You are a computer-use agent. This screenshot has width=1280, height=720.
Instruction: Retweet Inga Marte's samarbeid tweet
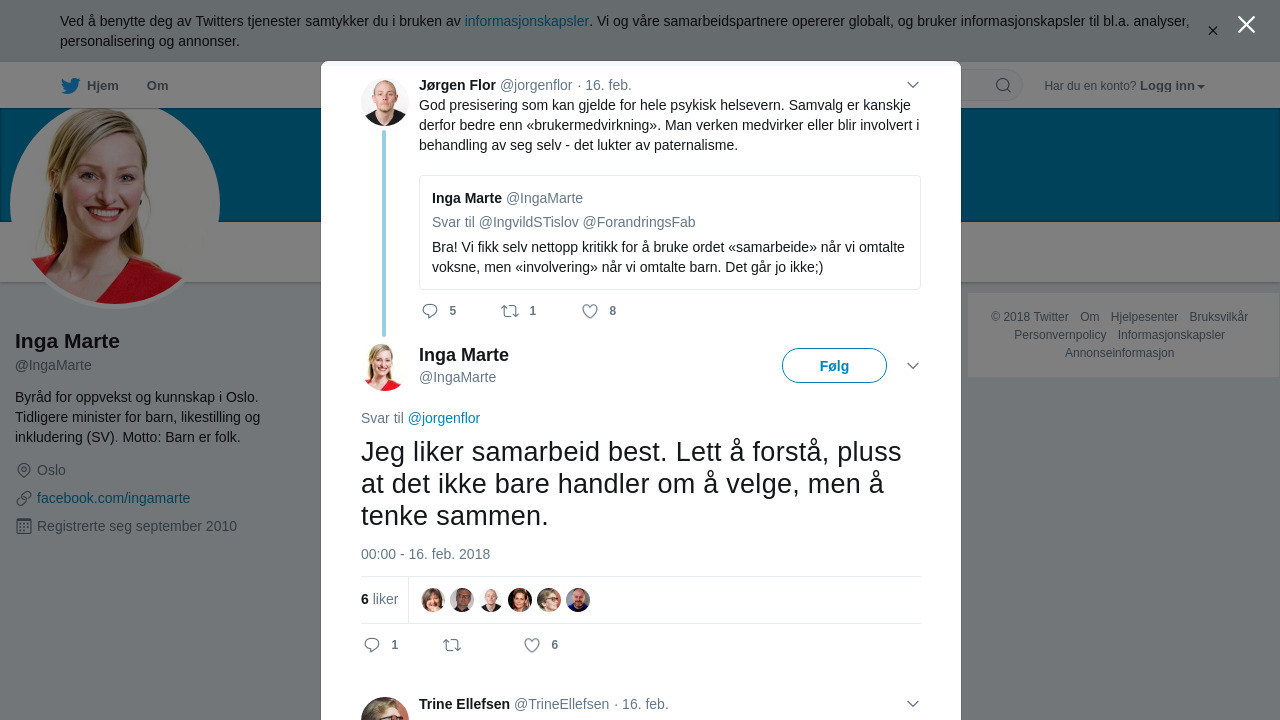452,645
